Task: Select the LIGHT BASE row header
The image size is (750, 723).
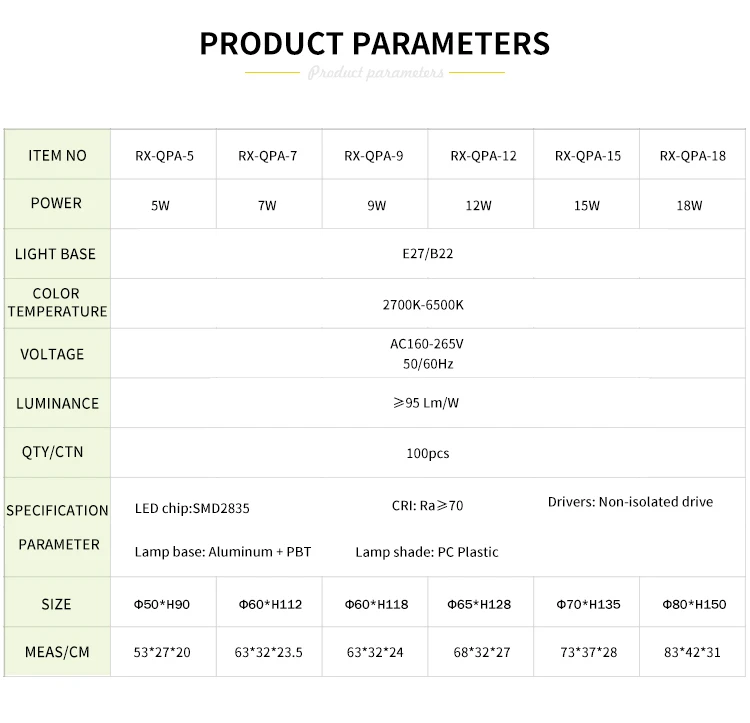Action: 55,254
